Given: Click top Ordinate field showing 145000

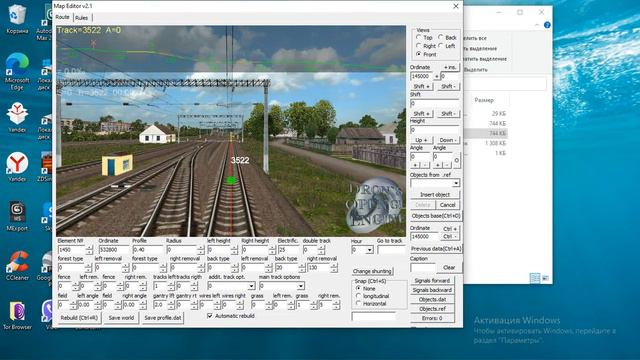Looking at the screenshot, I should click(421, 76).
